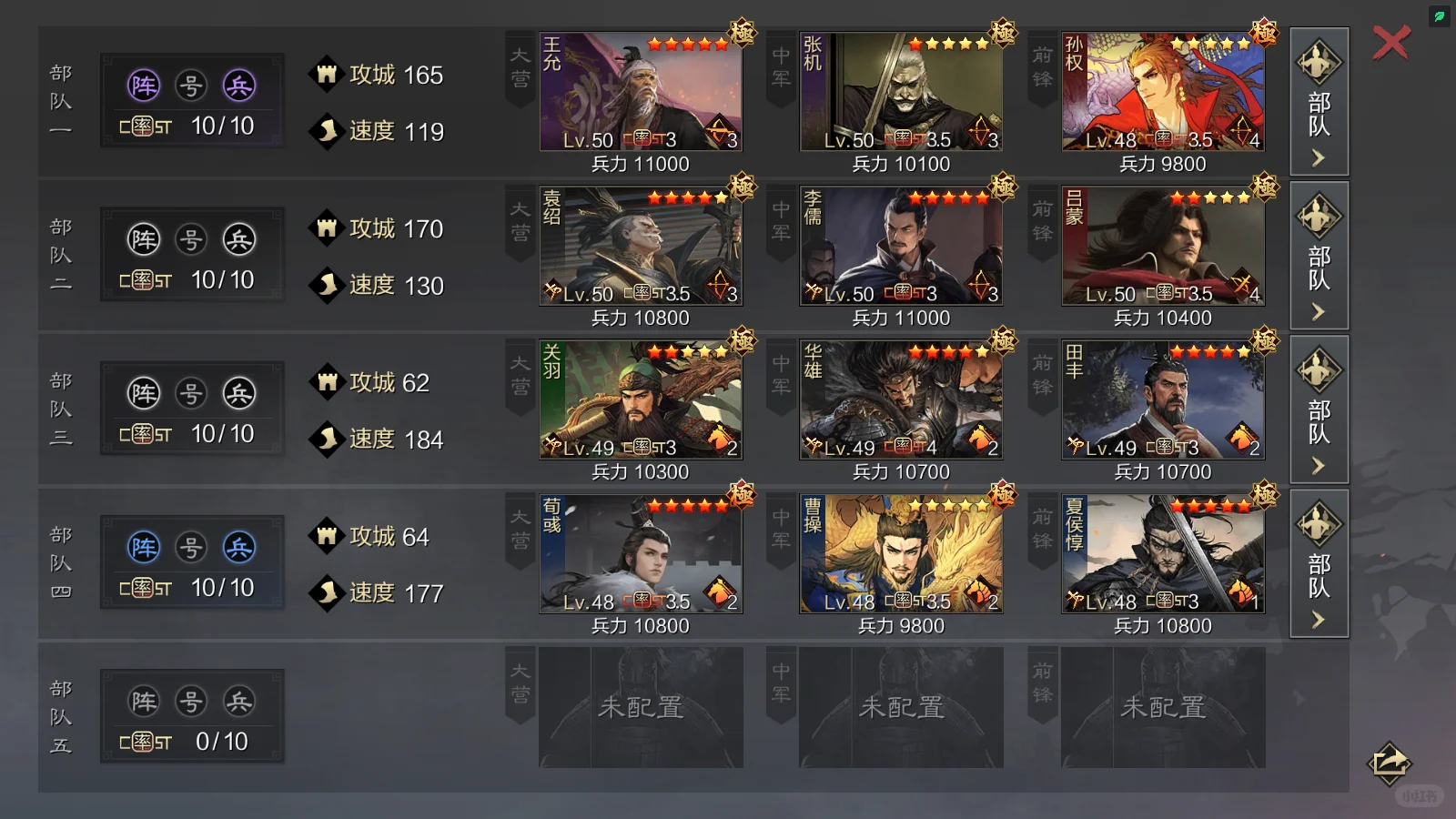Expand 部队 button for second team
Viewport: 1456px width, 819px height.
tap(1319, 255)
